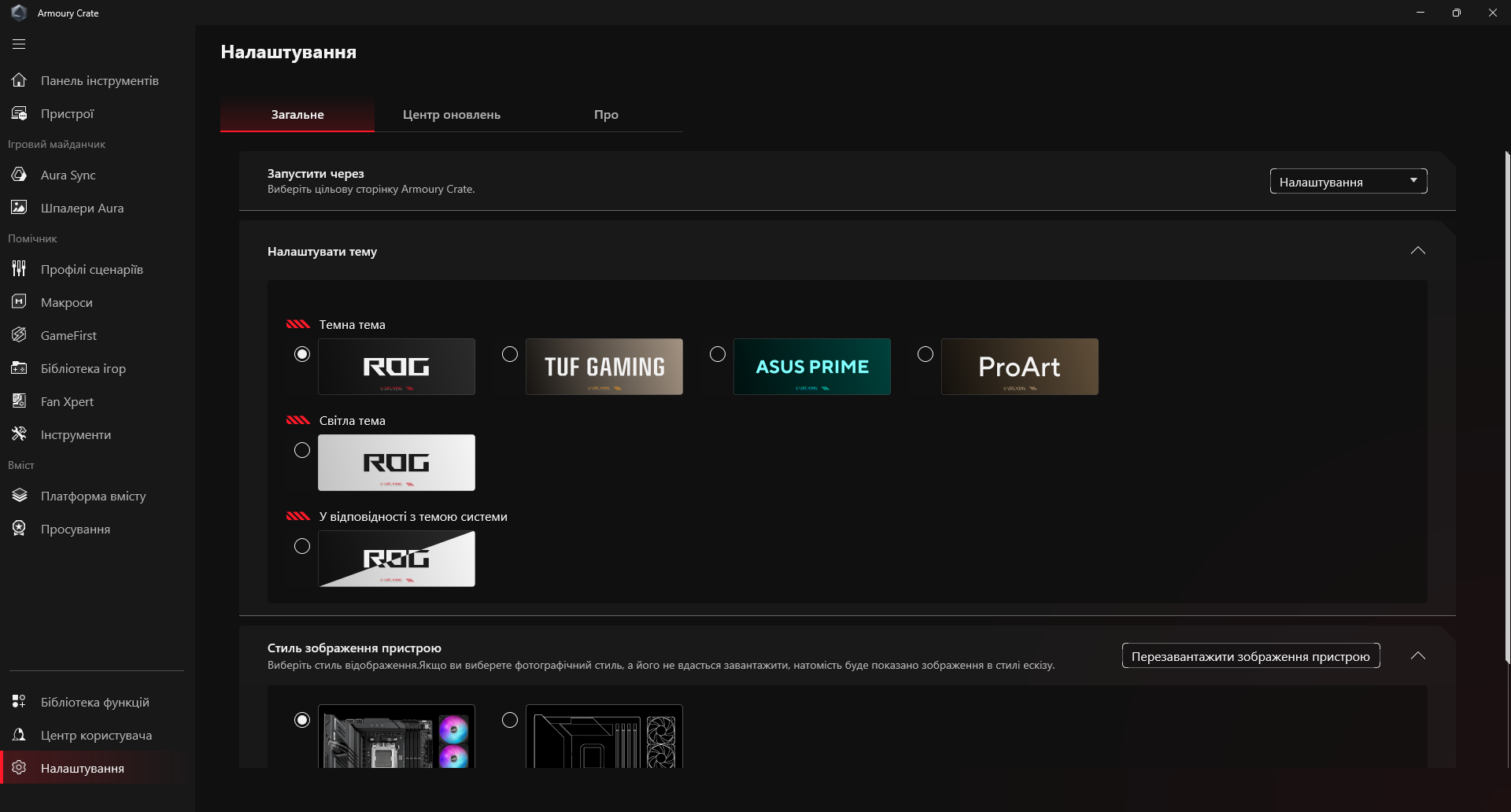Open Профілі сценаріїв menu item
The height and width of the screenshot is (812, 1511).
coord(98,269)
